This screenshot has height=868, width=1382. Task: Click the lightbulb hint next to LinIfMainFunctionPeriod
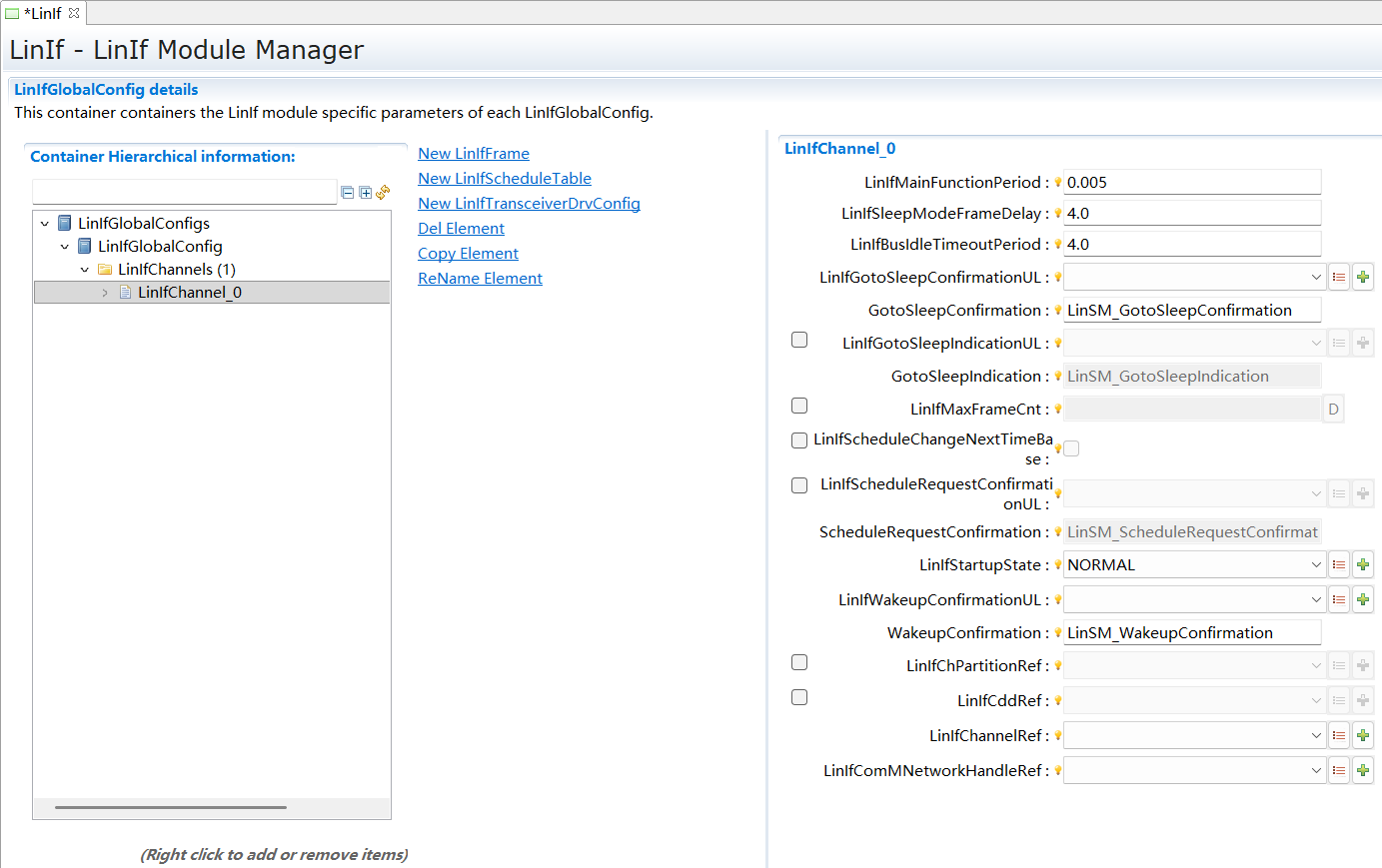pyautogui.click(x=1057, y=182)
